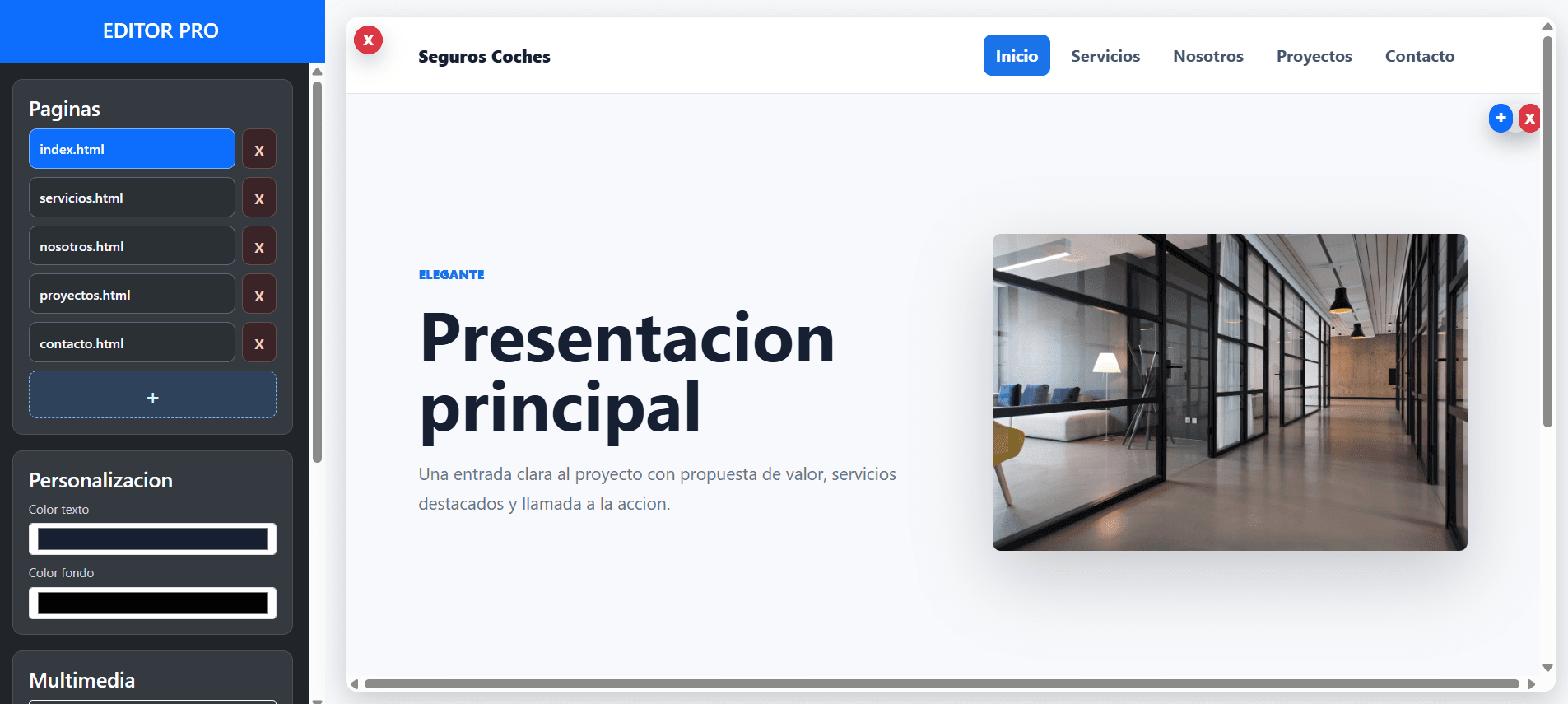Image resolution: width=1568 pixels, height=704 pixels.
Task: Select index.html in the Paginas list
Action: pyautogui.click(x=132, y=149)
